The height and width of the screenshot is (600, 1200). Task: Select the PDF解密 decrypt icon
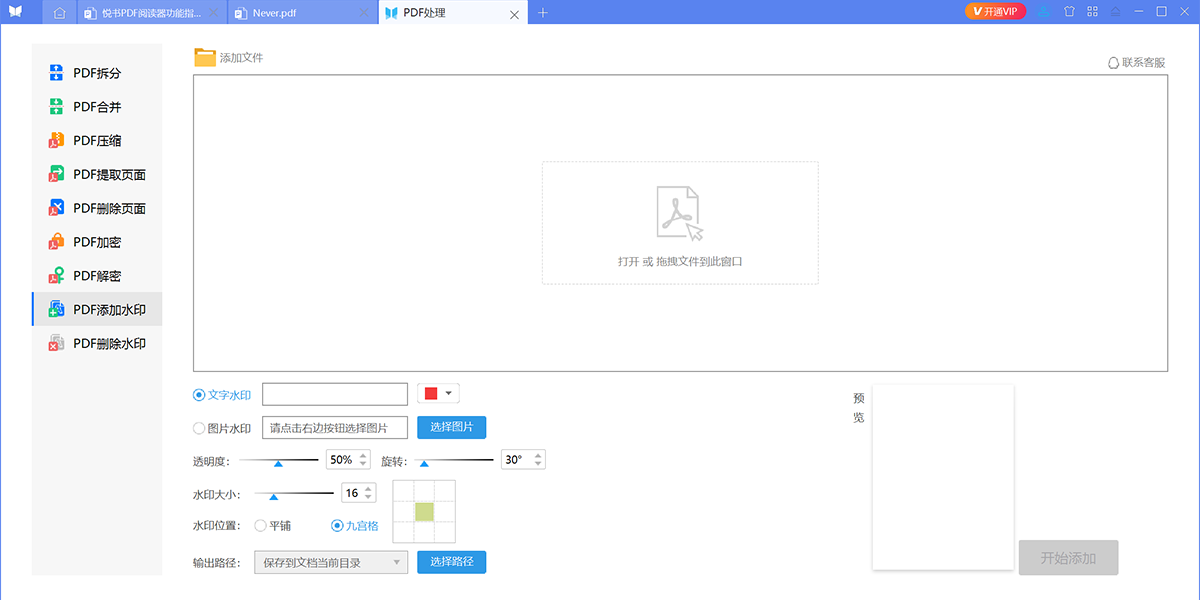[57, 276]
